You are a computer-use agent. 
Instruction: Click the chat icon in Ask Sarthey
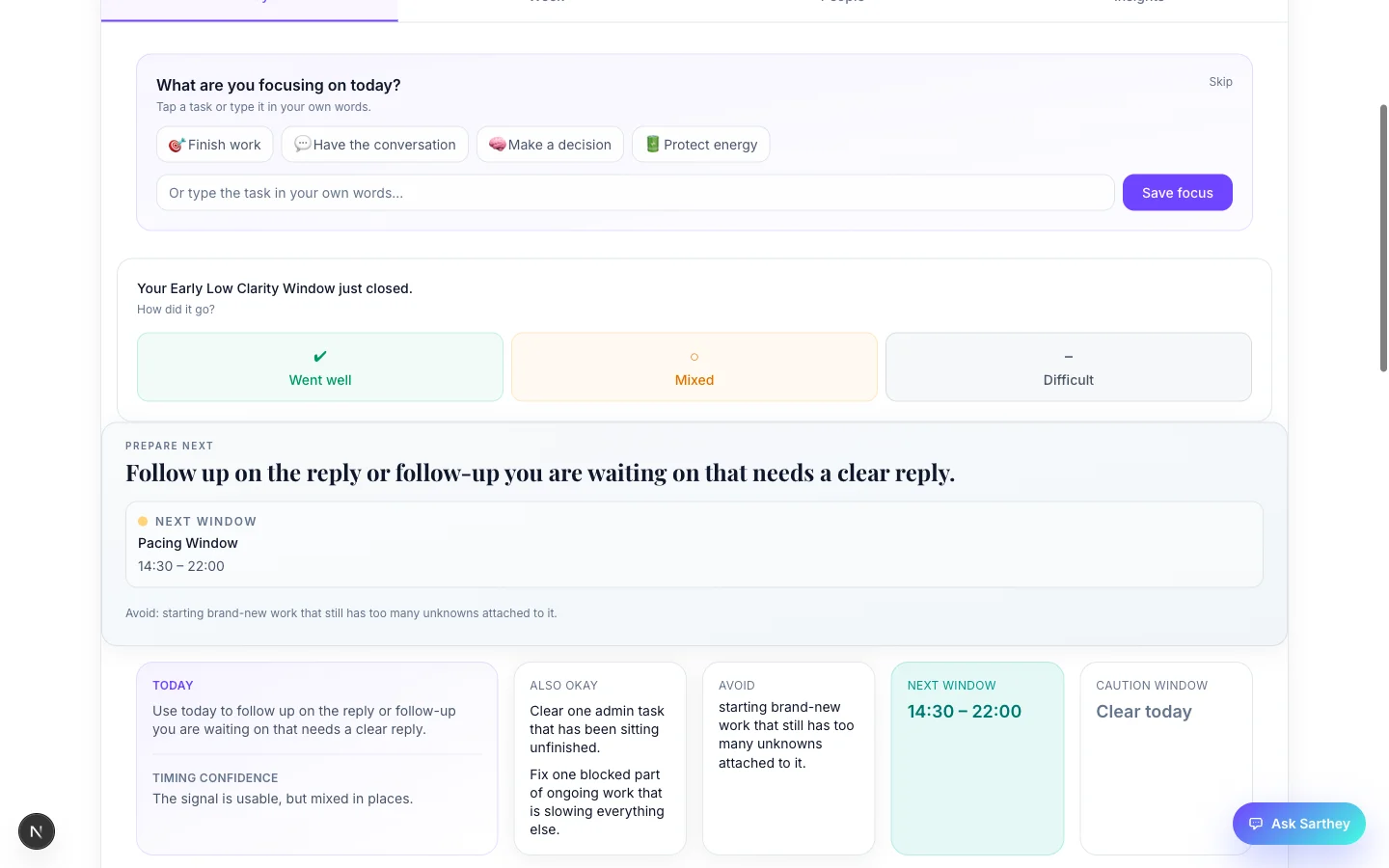[1256, 824]
